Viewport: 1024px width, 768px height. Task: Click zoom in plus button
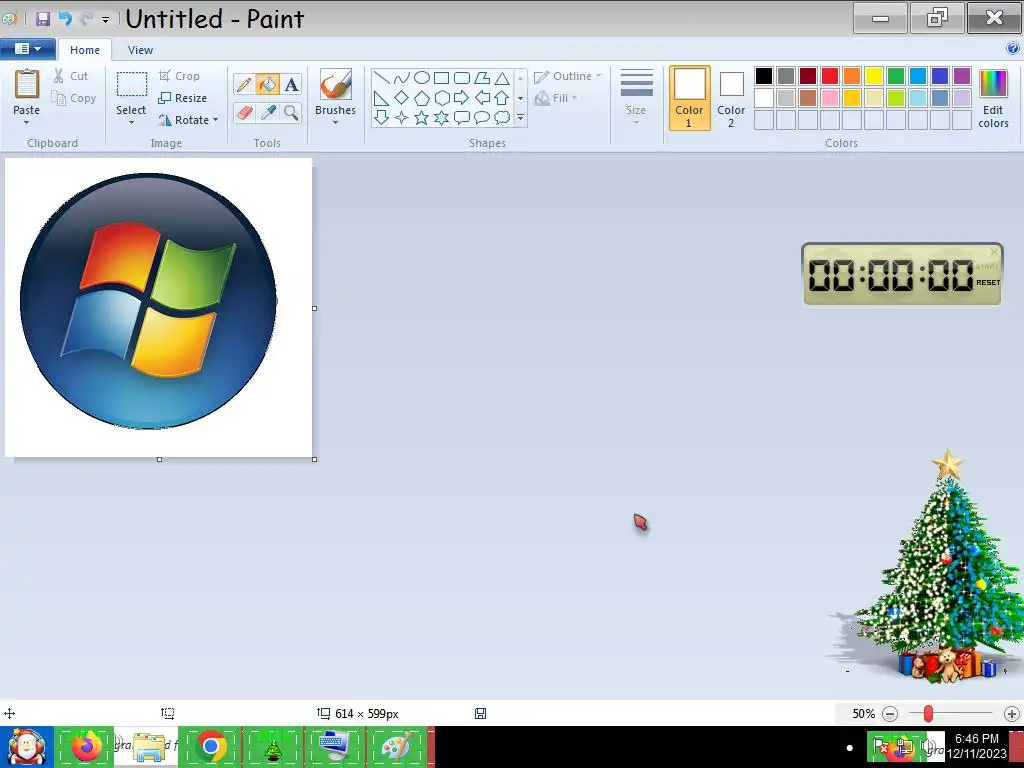click(x=1012, y=714)
